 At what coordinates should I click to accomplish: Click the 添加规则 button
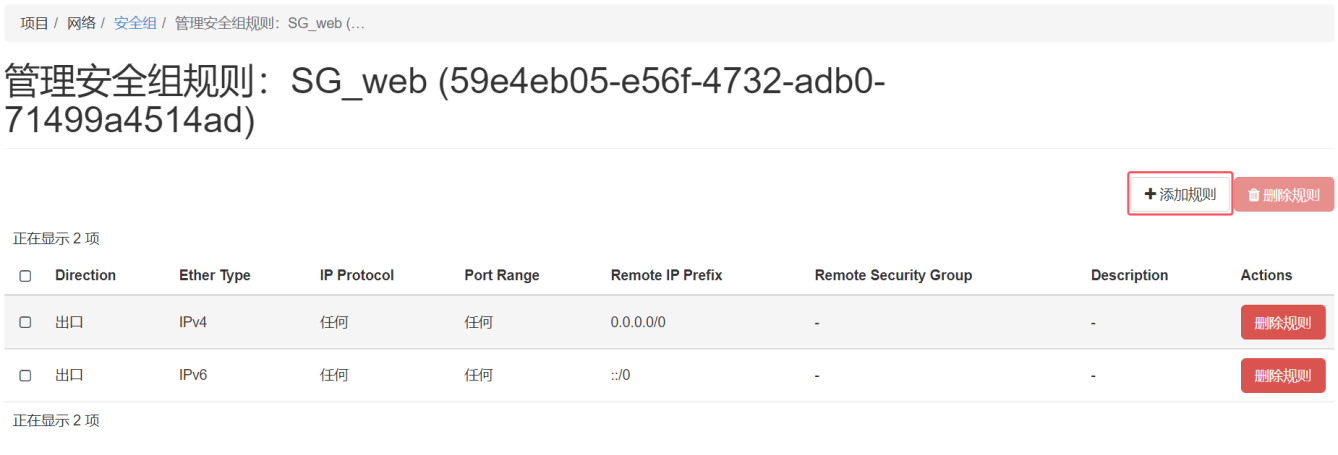1180,195
